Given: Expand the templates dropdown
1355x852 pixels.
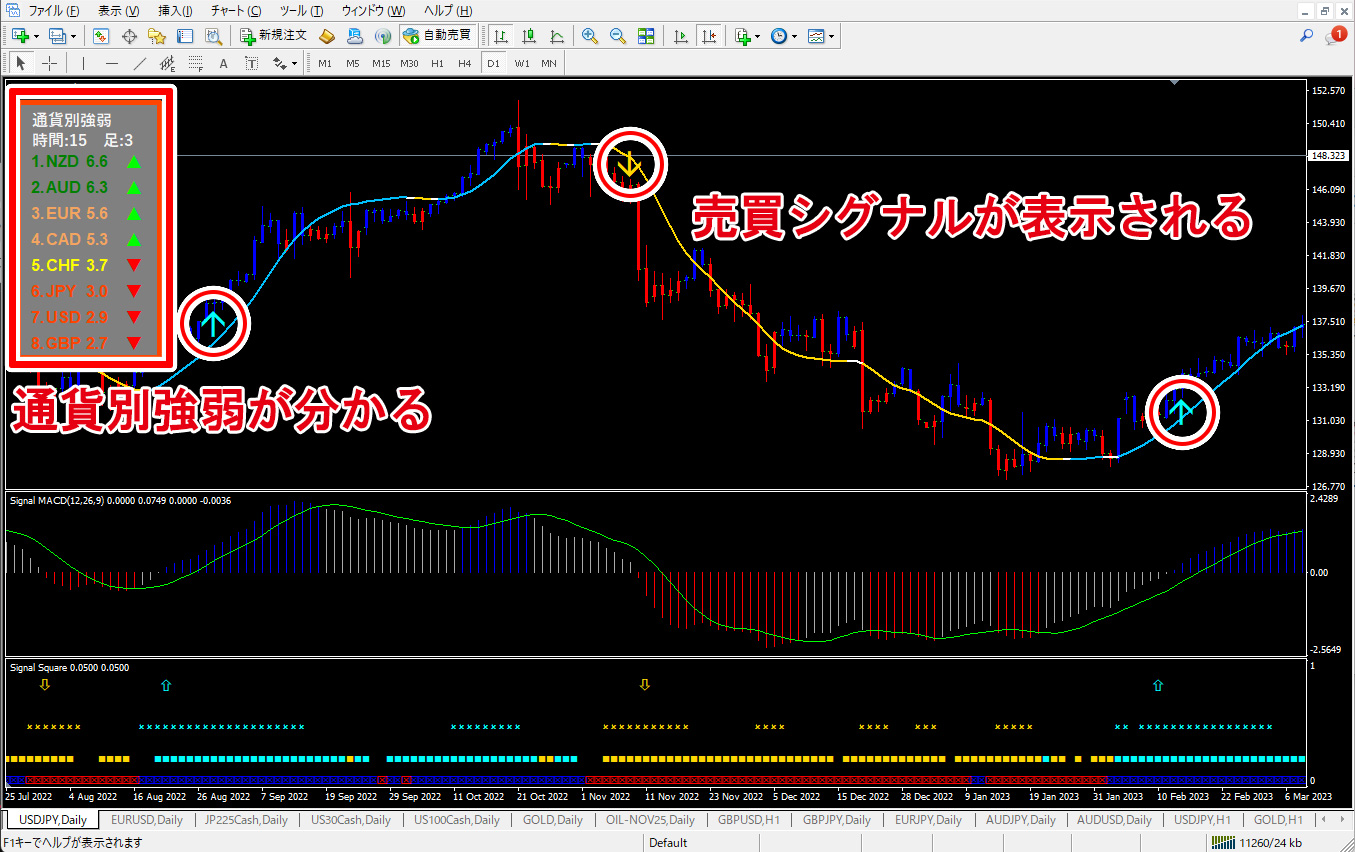Looking at the screenshot, I should coord(831,36).
